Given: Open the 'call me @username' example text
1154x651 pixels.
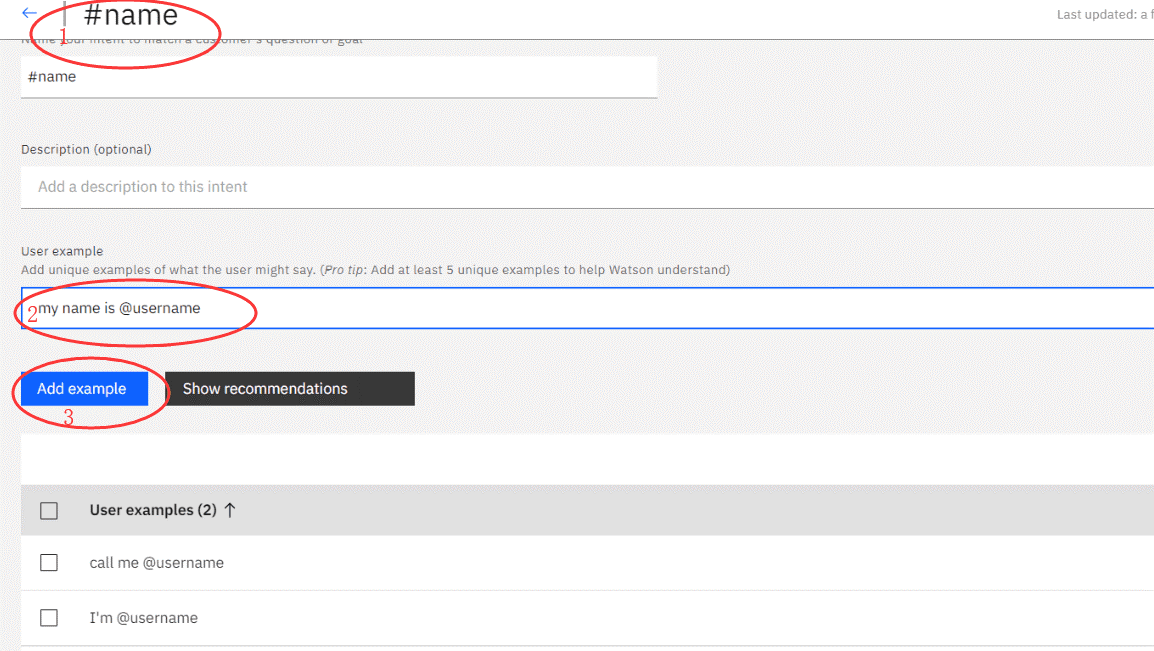Looking at the screenshot, I should tap(157, 563).
